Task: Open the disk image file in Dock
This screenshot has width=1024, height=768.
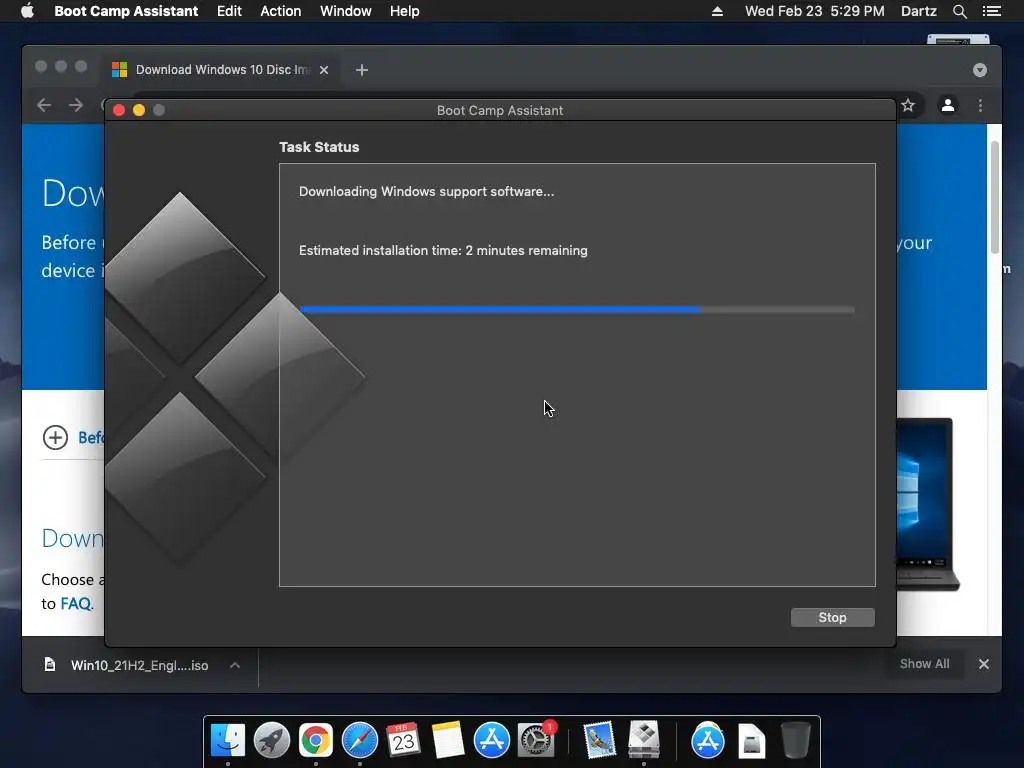Action: pyautogui.click(x=751, y=740)
